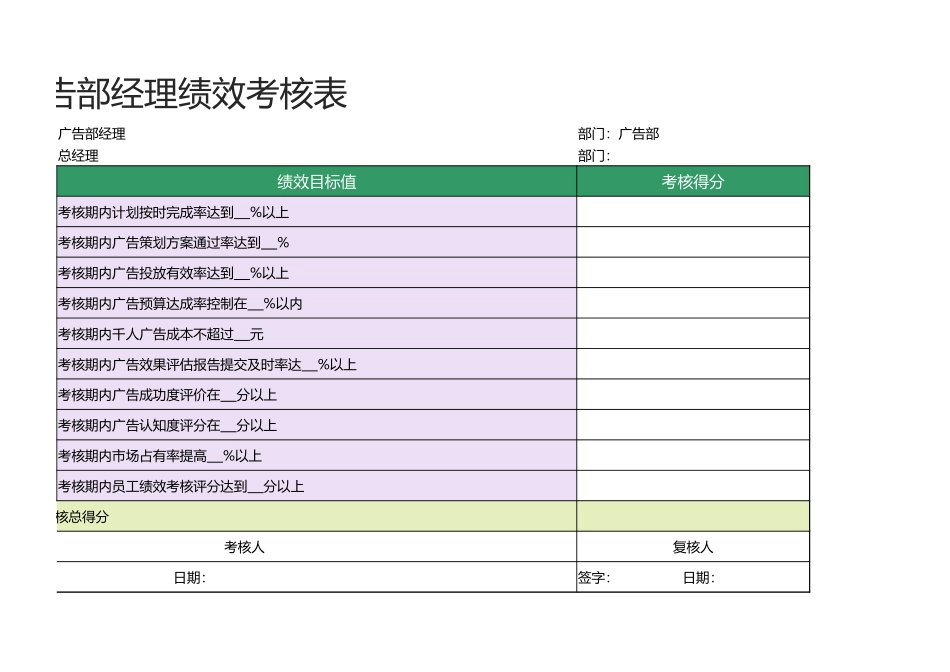
Task: Click the score cell for 广告效果评估报告
Action: tap(692, 364)
